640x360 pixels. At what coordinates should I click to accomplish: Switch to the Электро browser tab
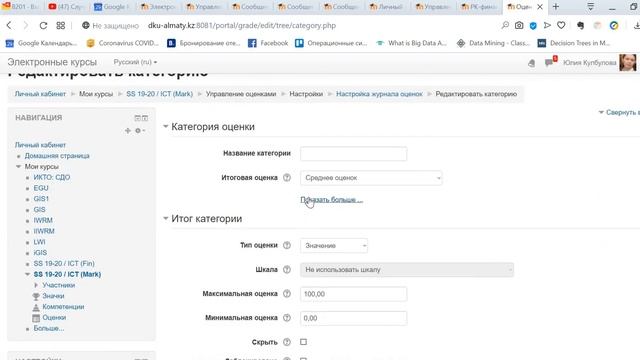[158, 7]
